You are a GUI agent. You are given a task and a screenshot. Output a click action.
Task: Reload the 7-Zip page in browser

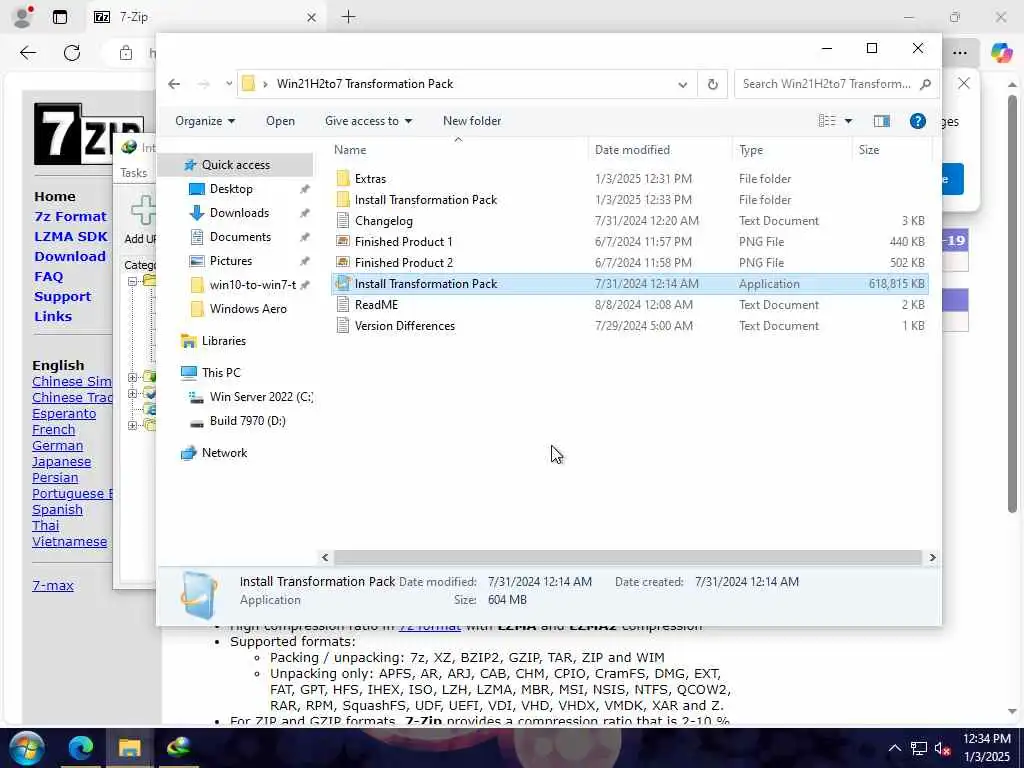click(x=72, y=53)
